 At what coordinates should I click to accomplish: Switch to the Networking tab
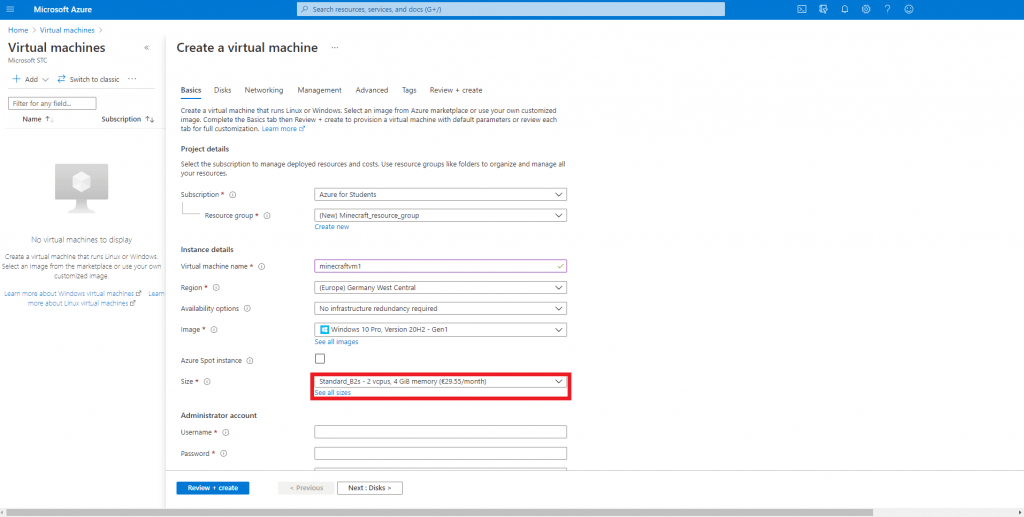tap(264, 90)
